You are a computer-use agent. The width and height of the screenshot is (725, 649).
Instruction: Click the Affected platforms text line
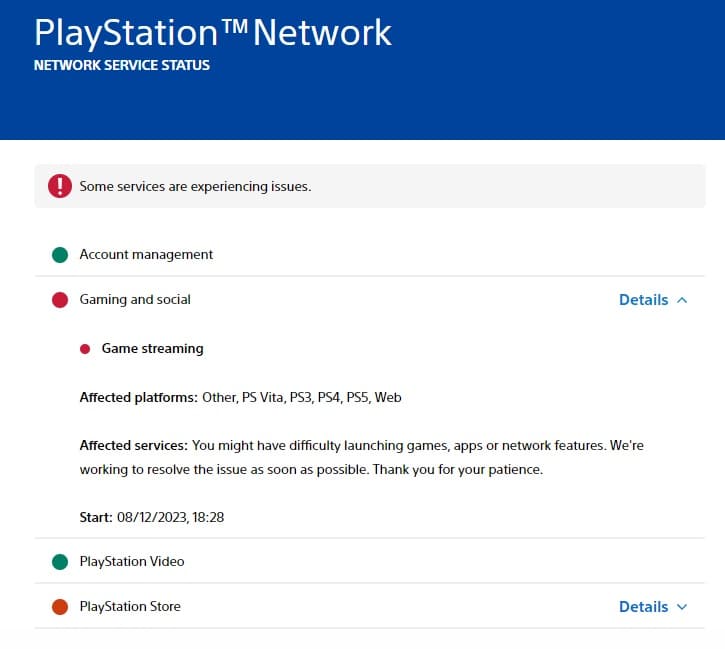point(240,398)
